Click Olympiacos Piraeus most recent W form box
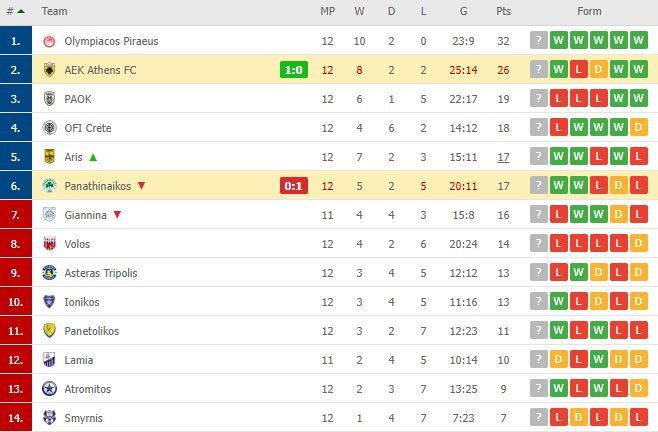This screenshot has width=658, height=432. pos(638,40)
